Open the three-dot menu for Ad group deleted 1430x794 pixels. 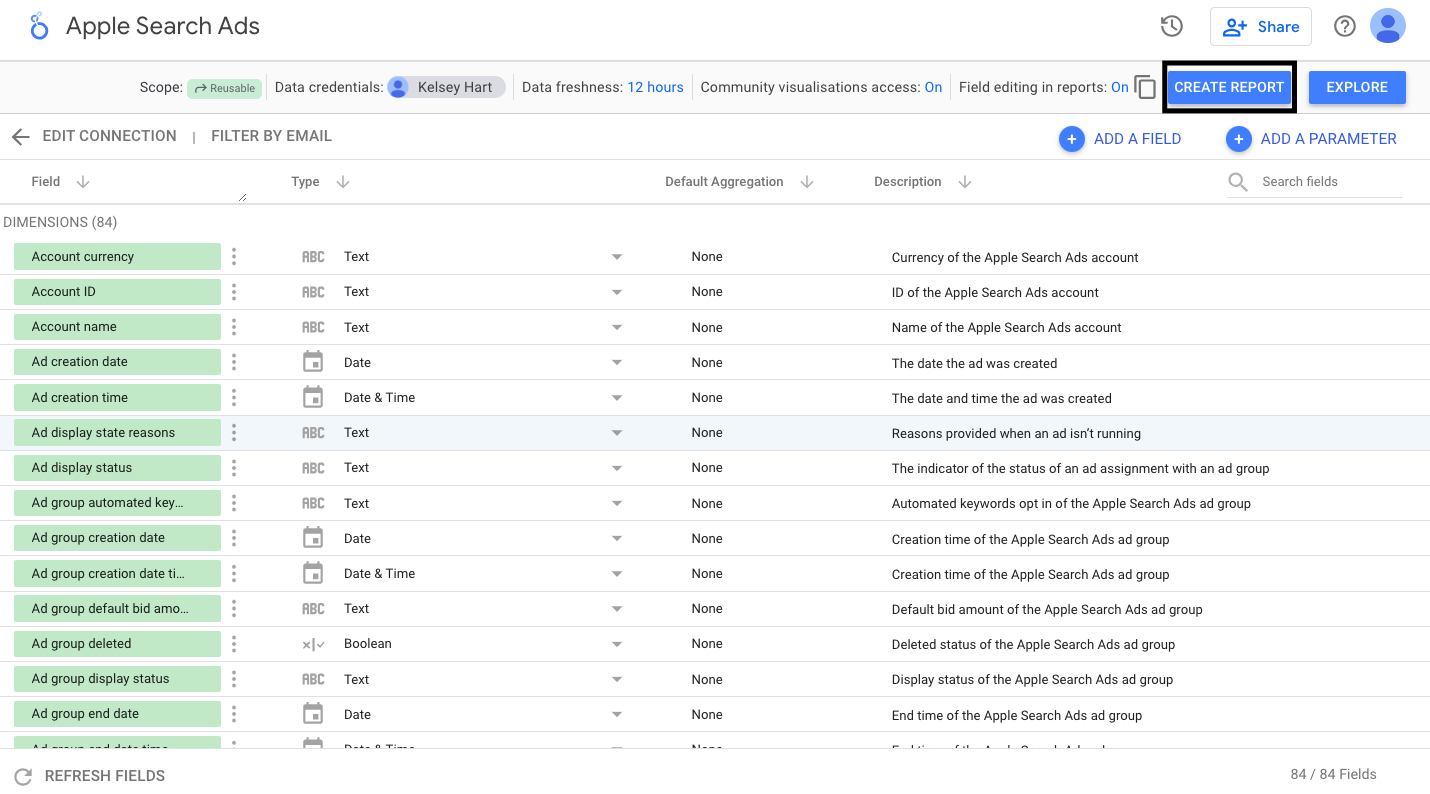234,644
